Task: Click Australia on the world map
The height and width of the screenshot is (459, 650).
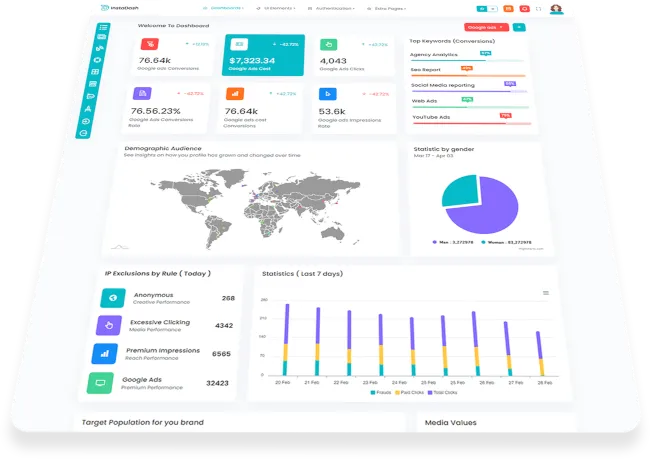Action: pos(332,234)
